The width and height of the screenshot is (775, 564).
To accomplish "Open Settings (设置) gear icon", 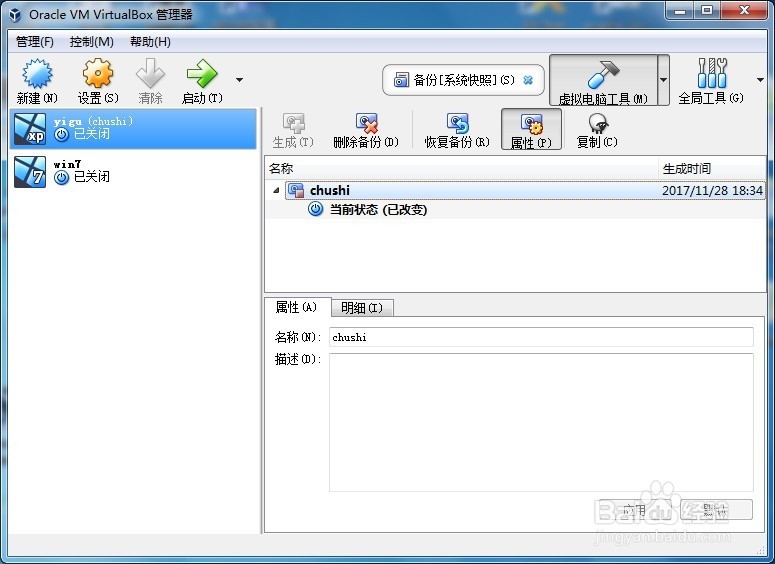I will tap(98, 74).
